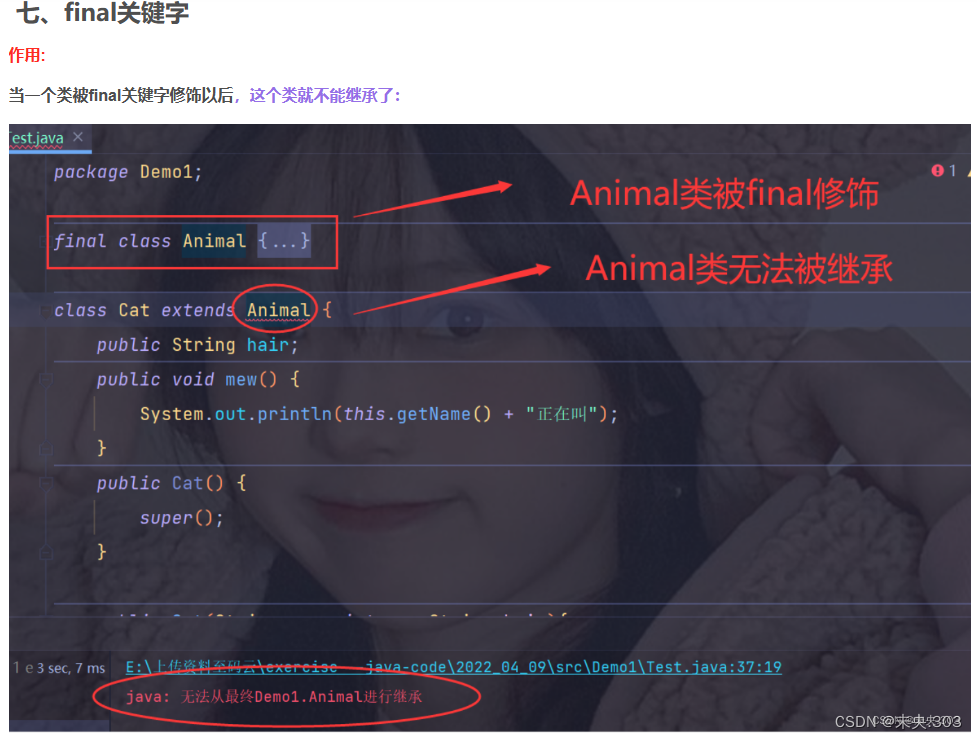
Task: Open the Test.java:37:19 file path link
Action: [x=453, y=667]
